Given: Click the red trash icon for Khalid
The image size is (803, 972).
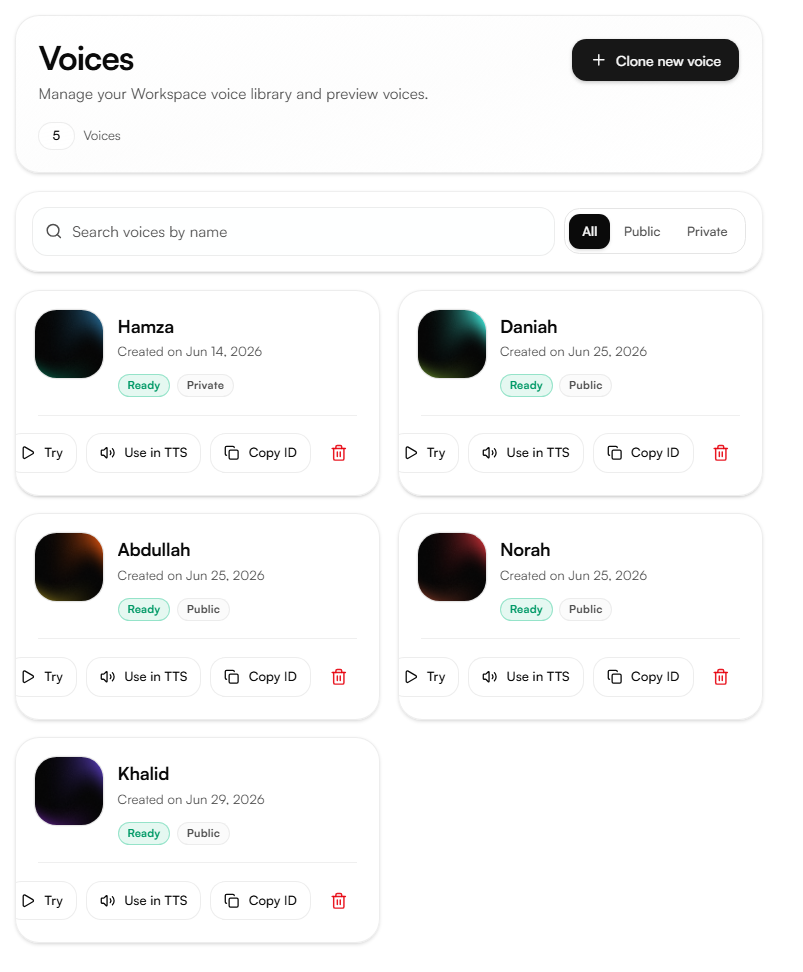Looking at the screenshot, I should [339, 901].
